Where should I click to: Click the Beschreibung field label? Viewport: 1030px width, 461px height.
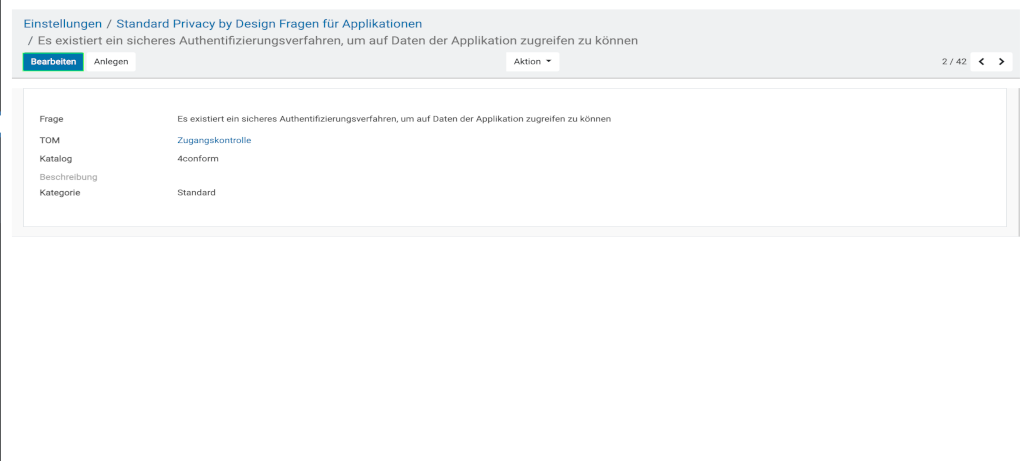click(68, 177)
